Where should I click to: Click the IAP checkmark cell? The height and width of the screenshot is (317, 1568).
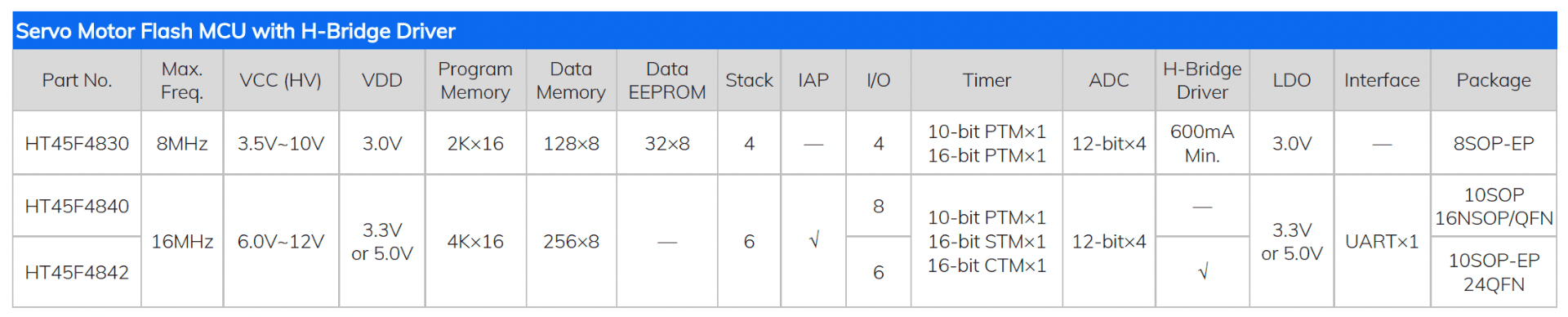pyautogui.click(x=813, y=241)
